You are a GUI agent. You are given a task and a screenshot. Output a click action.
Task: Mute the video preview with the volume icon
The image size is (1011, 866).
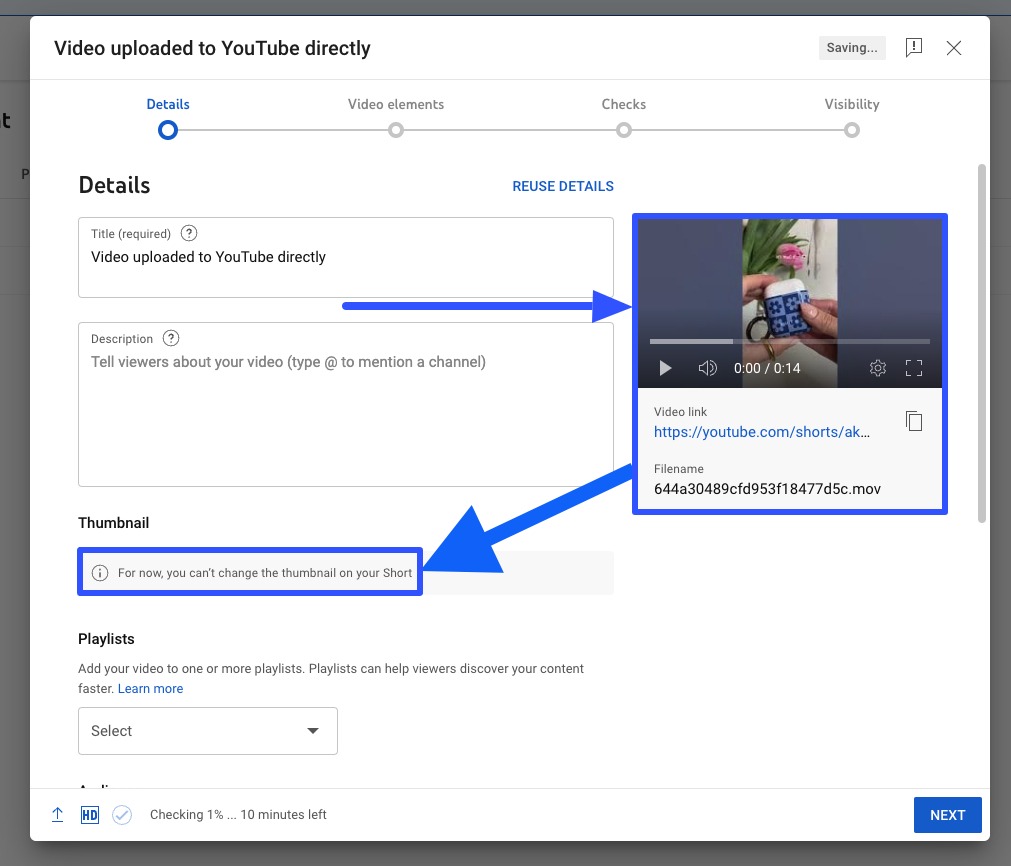(707, 368)
